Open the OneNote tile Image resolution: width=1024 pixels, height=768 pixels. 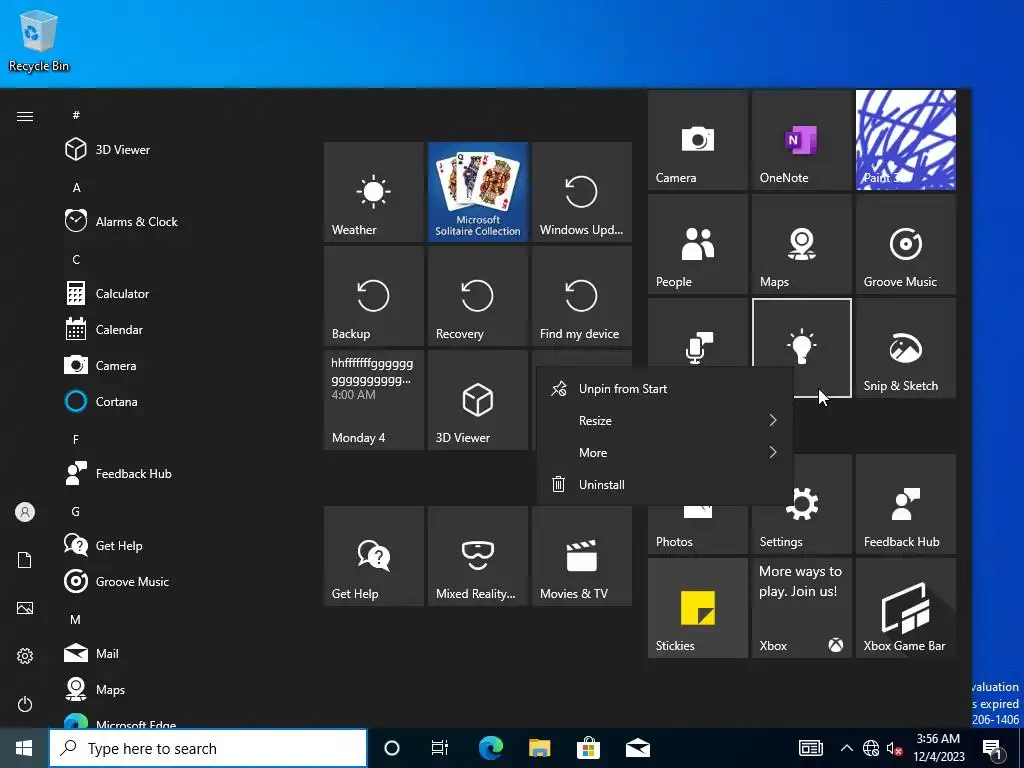802,140
